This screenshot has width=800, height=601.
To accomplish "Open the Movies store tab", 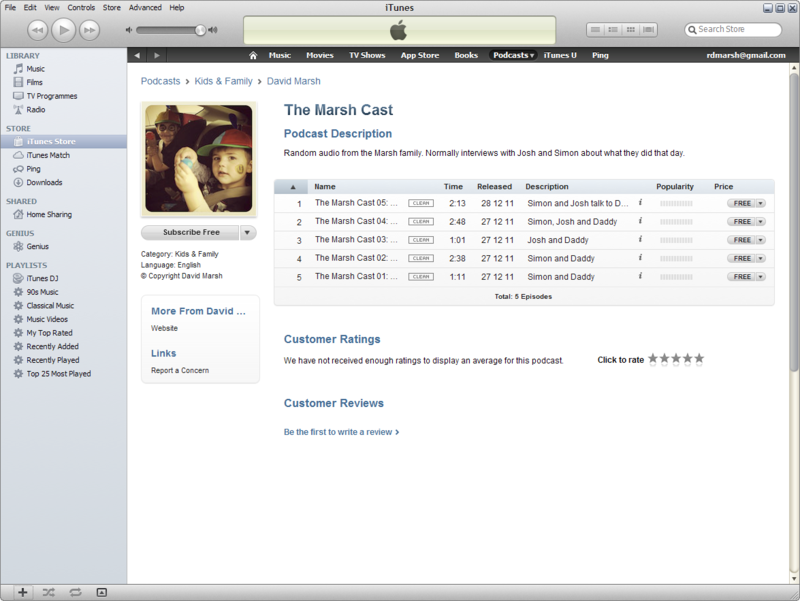I will [320, 55].
